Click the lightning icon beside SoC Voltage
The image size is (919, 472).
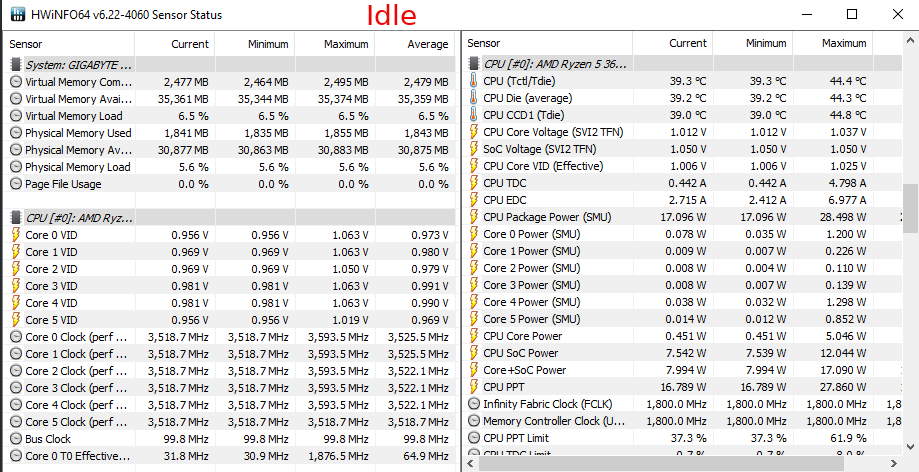pos(474,149)
